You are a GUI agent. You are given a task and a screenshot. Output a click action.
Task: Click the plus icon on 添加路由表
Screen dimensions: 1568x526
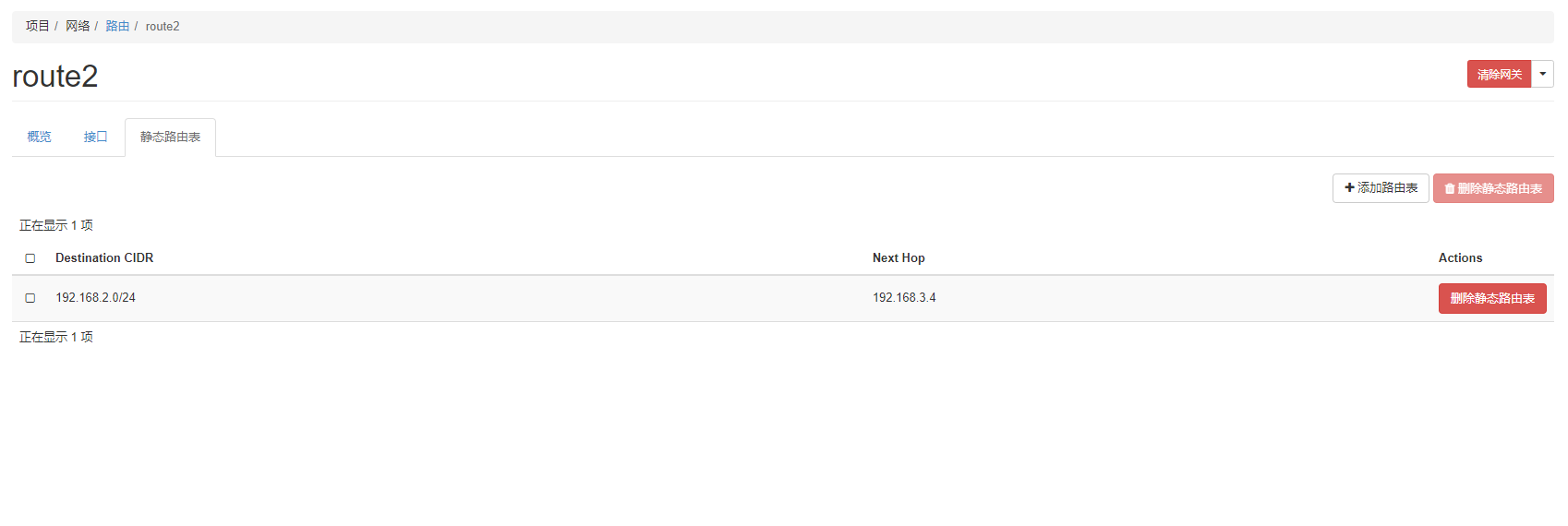pos(1349,188)
